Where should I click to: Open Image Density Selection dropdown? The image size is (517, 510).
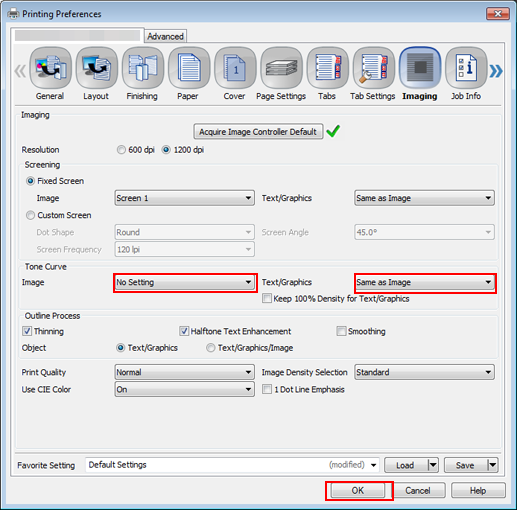[424, 372]
